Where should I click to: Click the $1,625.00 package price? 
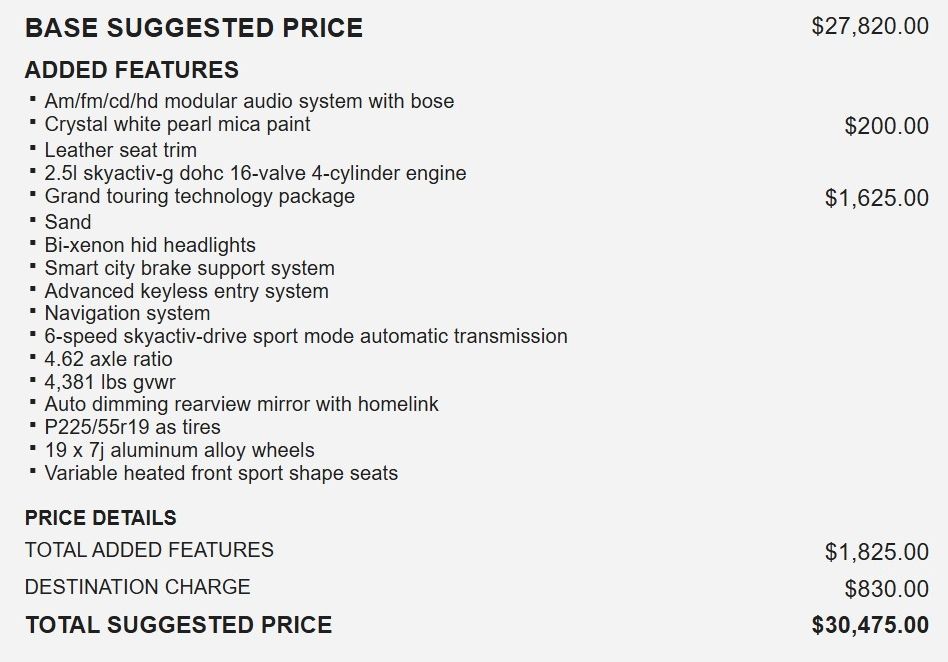pyautogui.click(x=876, y=198)
